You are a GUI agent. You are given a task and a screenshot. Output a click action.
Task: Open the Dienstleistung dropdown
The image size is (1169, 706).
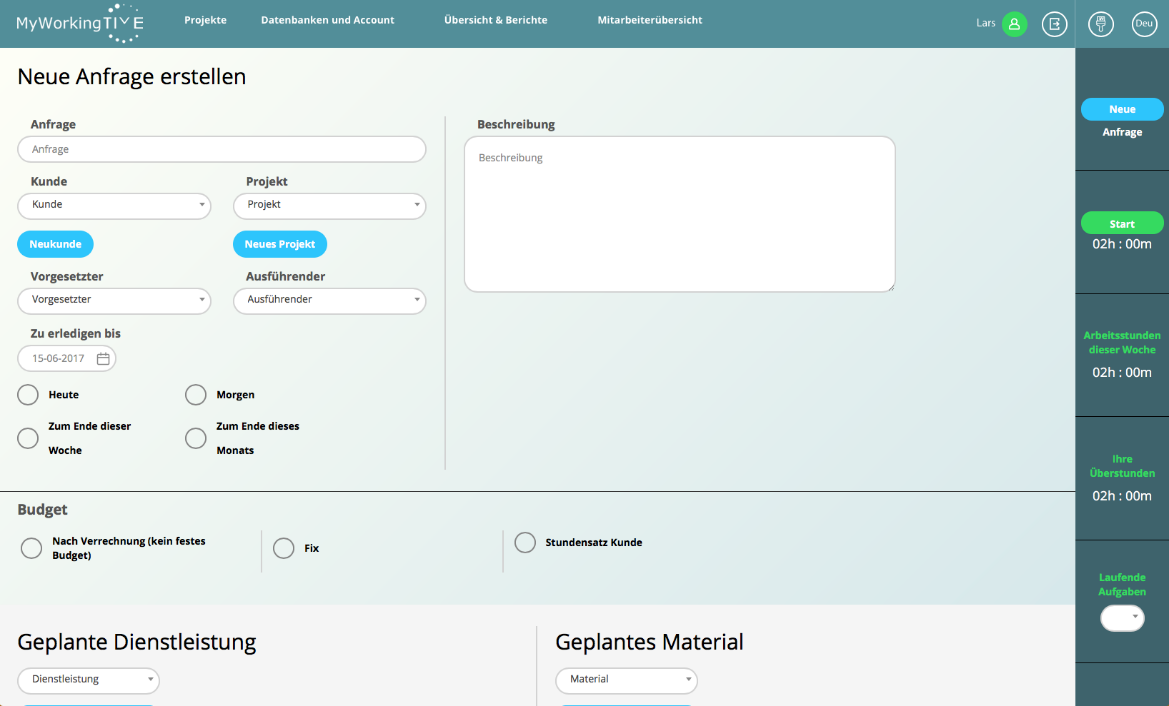click(x=89, y=680)
